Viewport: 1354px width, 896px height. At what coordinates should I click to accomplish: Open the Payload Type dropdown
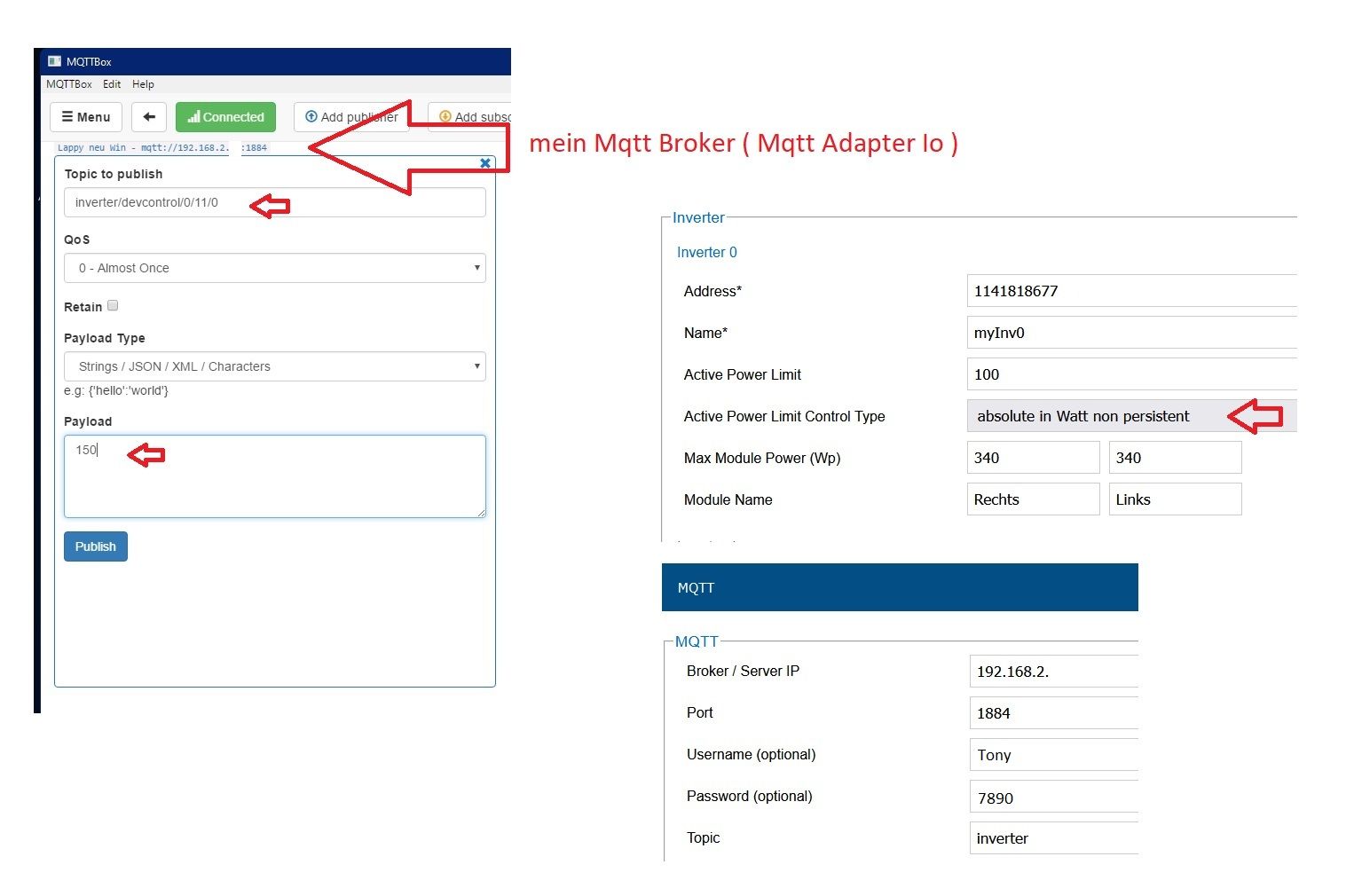click(275, 366)
